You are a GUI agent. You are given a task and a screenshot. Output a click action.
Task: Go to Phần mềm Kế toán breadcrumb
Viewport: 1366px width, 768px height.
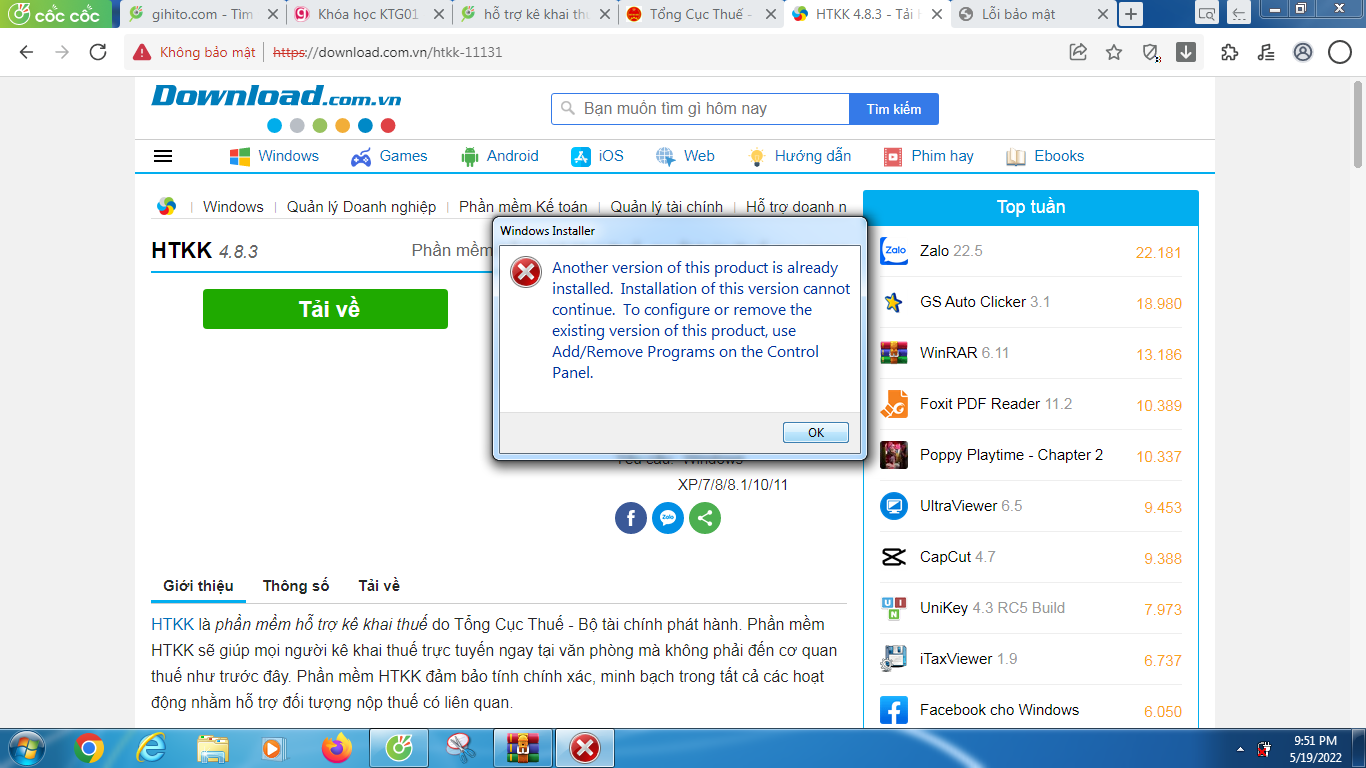click(523, 207)
